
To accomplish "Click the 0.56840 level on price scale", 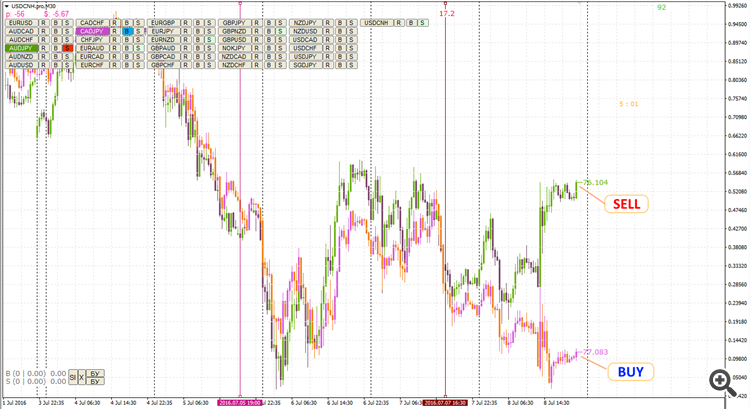I will tap(737, 173).
